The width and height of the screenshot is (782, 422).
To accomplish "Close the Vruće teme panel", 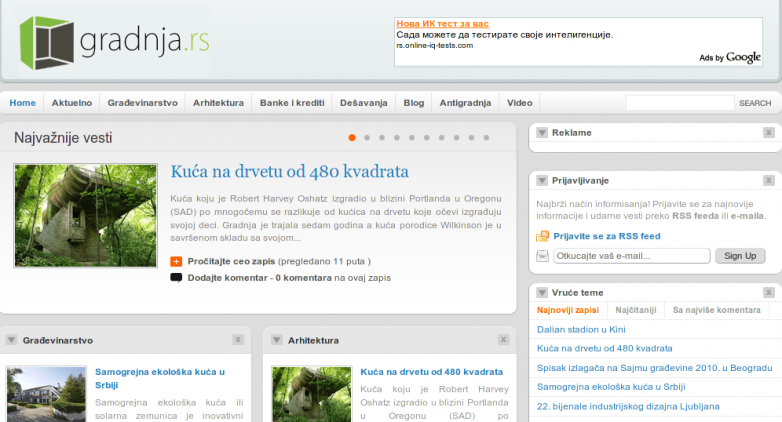I will coord(768,292).
